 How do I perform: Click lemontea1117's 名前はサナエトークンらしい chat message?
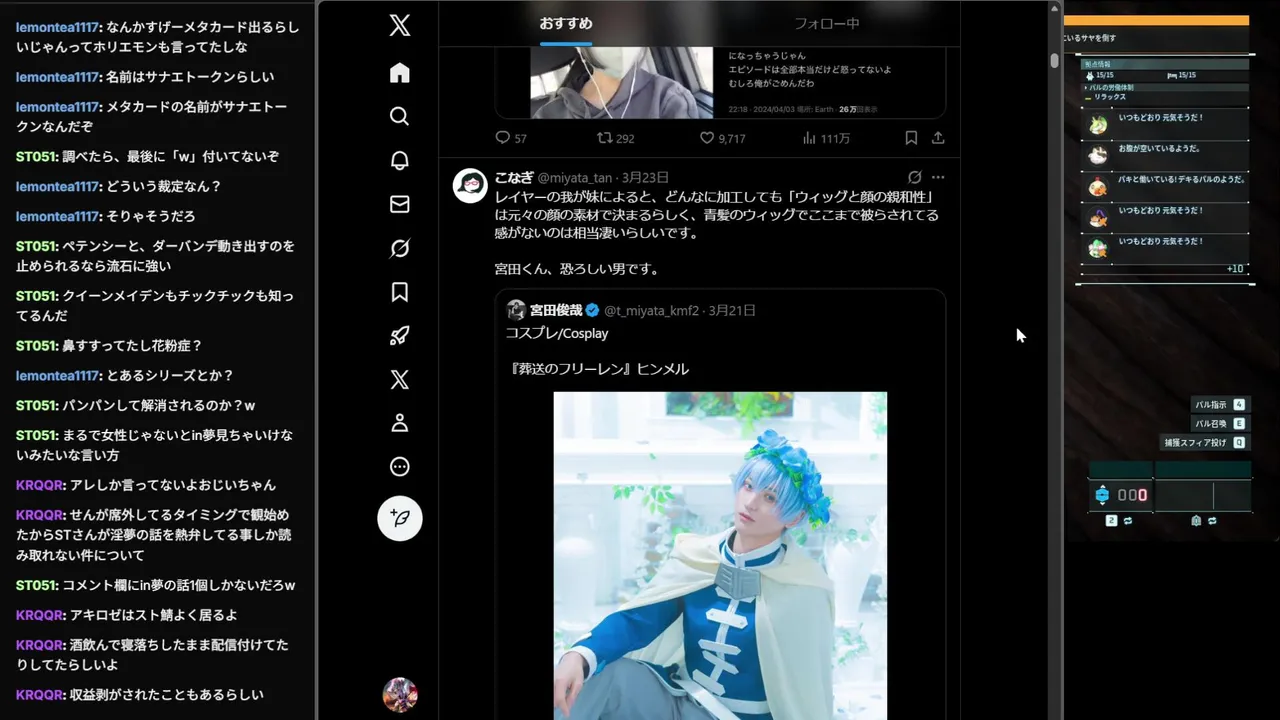[x=145, y=77]
